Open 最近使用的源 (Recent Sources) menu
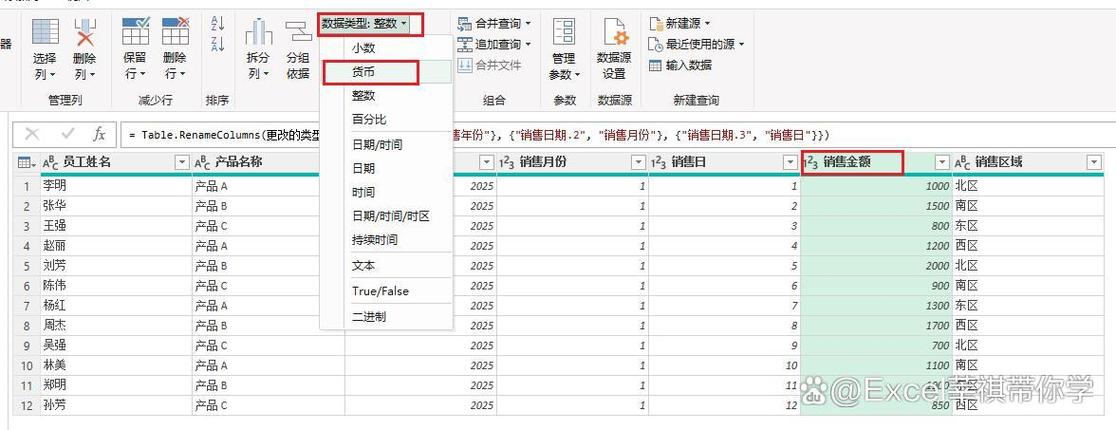The height and width of the screenshot is (430, 1116). pyautogui.click(x=696, y=44)
